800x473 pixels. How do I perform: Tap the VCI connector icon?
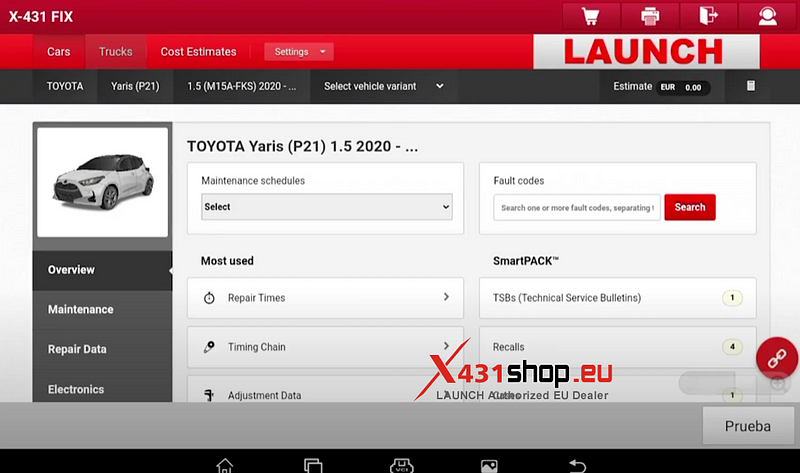click(x=402, y=465)
